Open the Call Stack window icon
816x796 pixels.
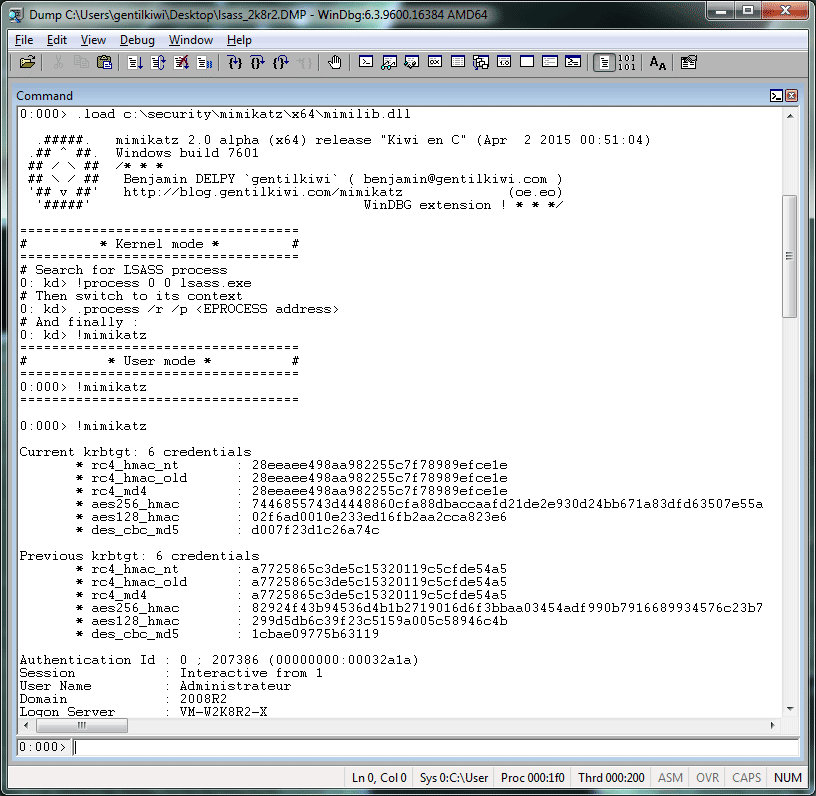coord(480,62)
